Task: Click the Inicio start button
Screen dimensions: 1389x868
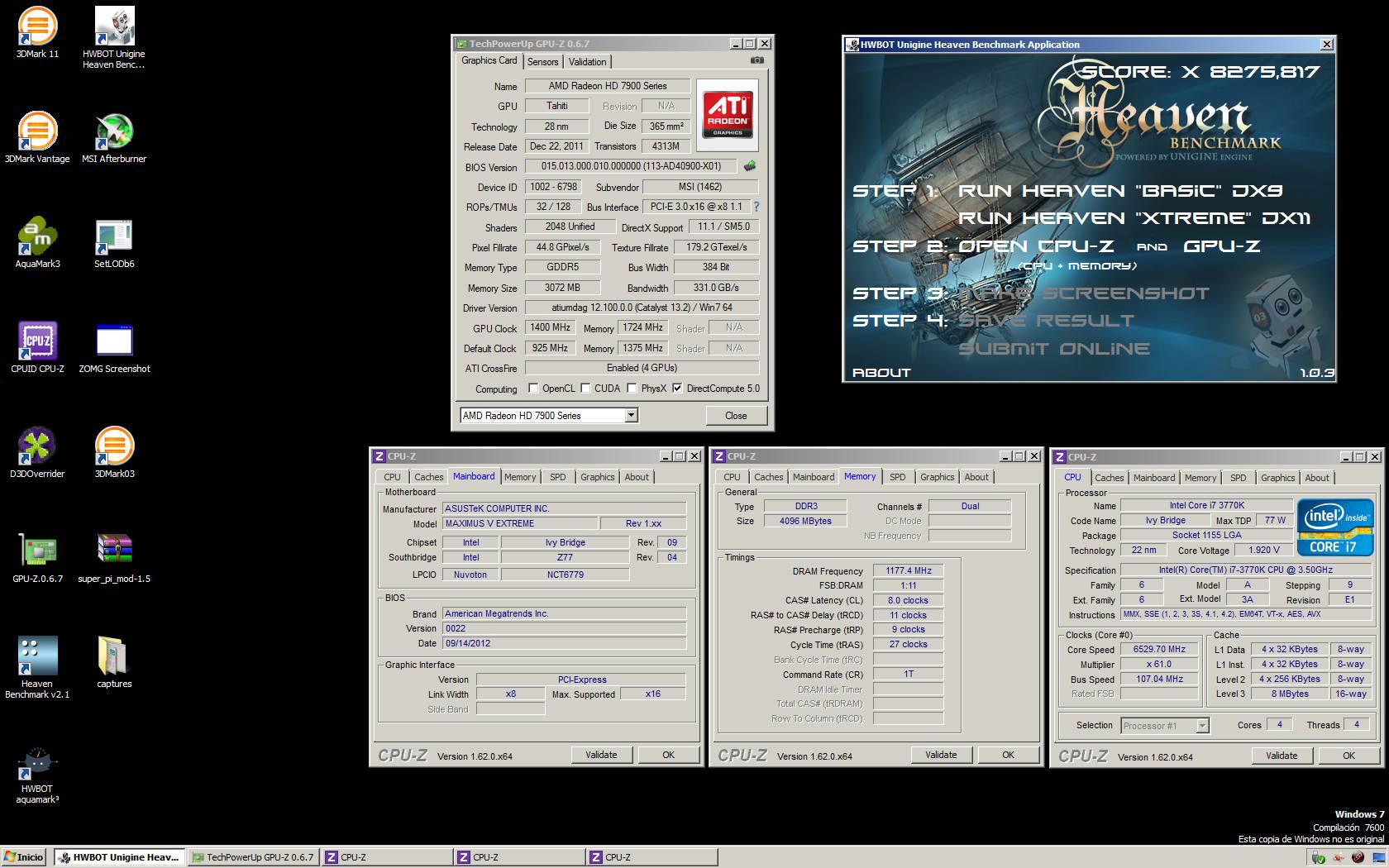Action: (24, 857)
